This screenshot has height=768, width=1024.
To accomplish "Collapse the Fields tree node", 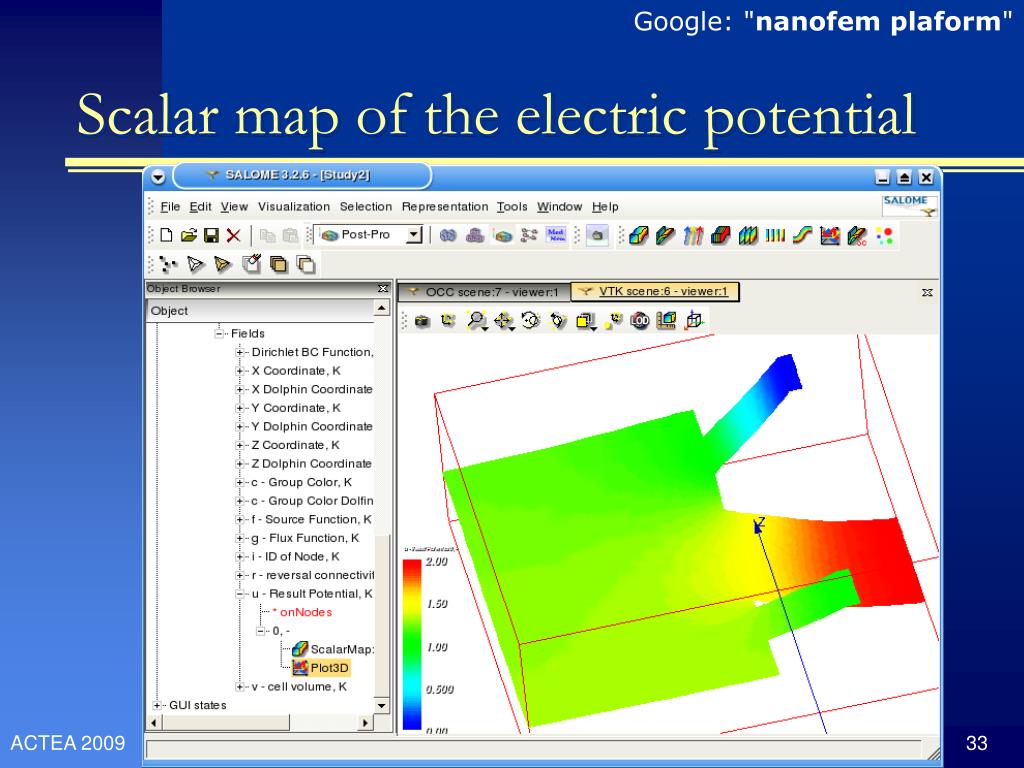I will pos(219,334).
